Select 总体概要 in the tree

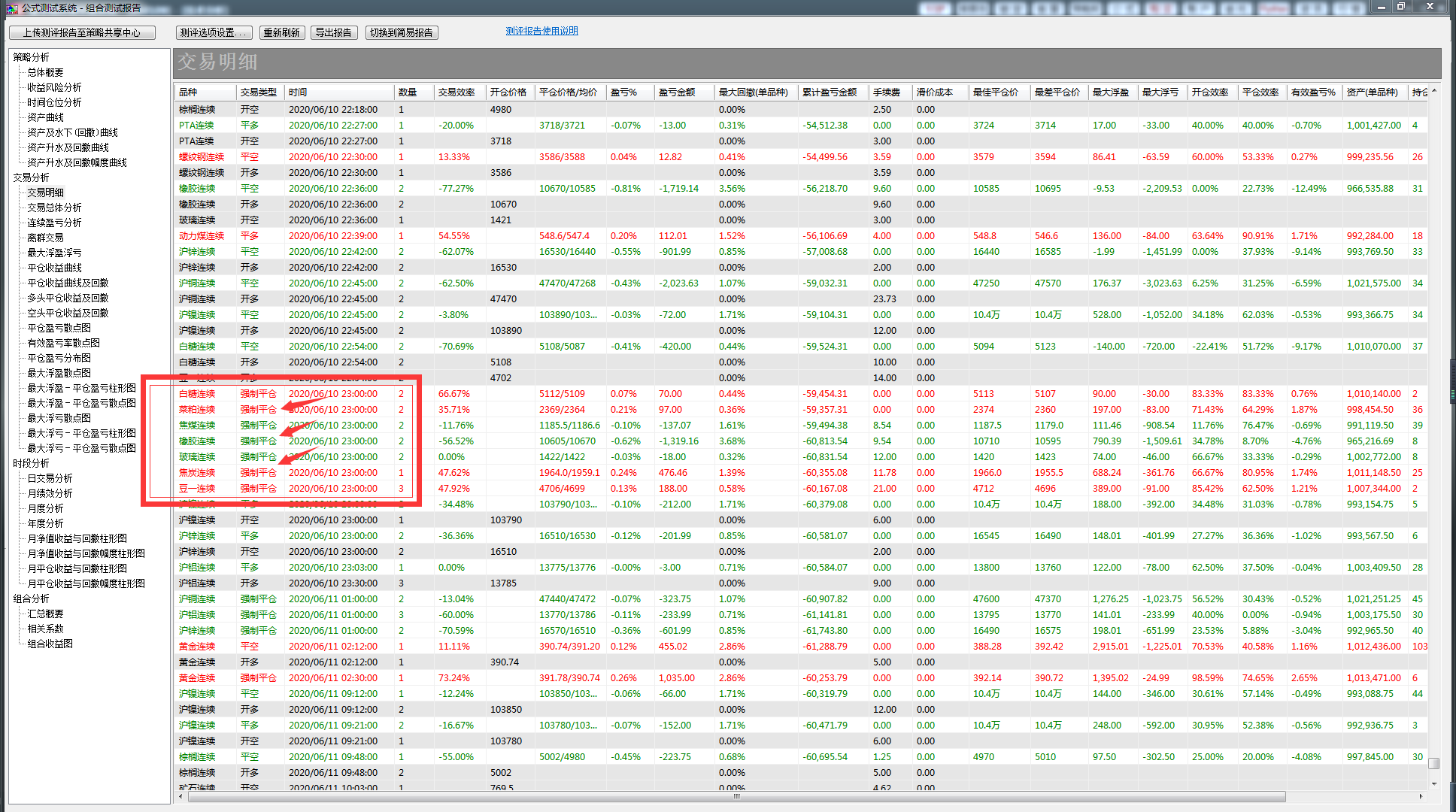pos(45,72)
